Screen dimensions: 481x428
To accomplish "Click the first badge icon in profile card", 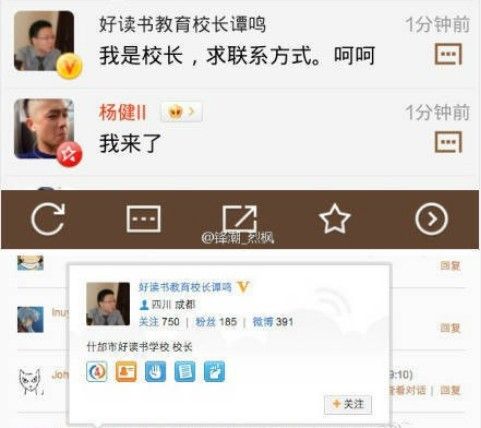I will [x=97, y=371].
